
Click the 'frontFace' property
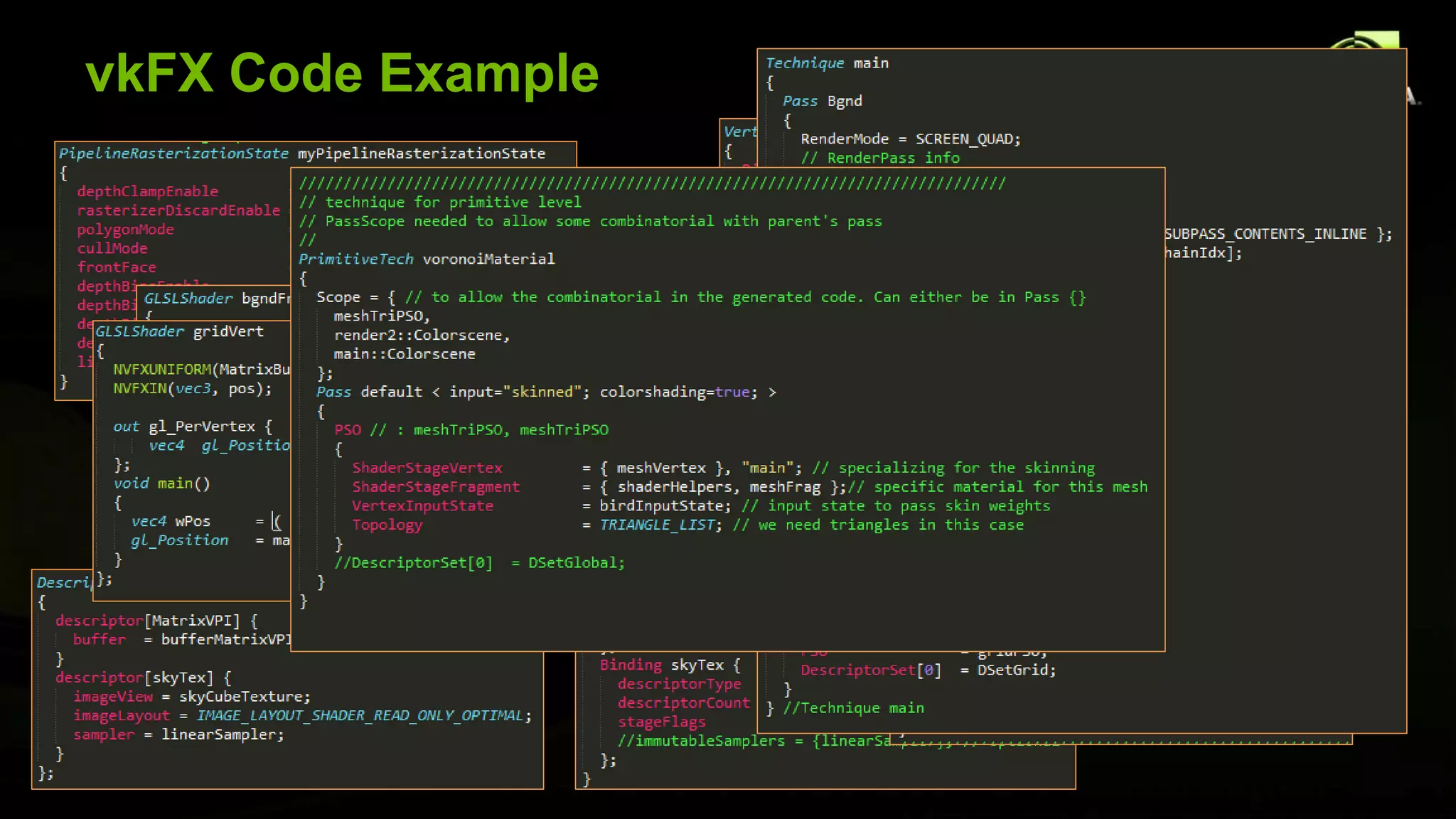117,267
